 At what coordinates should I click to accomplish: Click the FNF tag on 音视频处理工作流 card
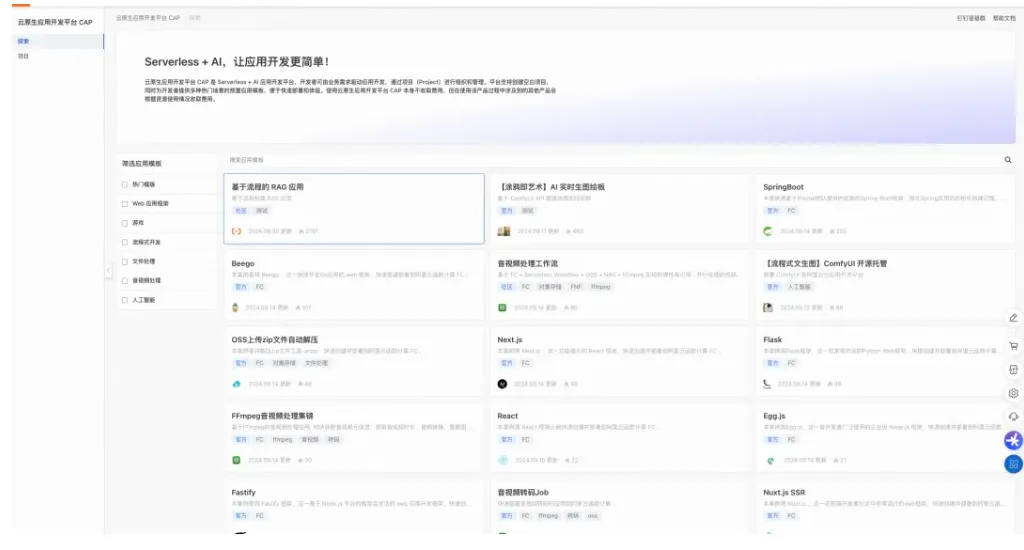click(575, 287)
